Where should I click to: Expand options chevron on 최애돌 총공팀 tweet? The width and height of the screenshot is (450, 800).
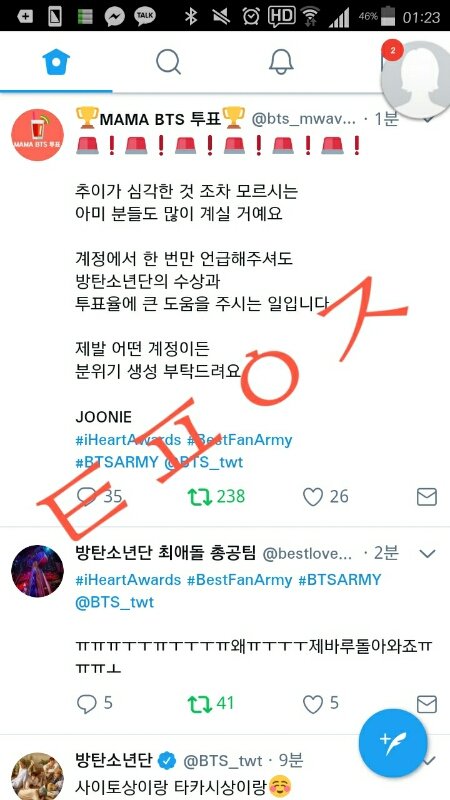427,554
